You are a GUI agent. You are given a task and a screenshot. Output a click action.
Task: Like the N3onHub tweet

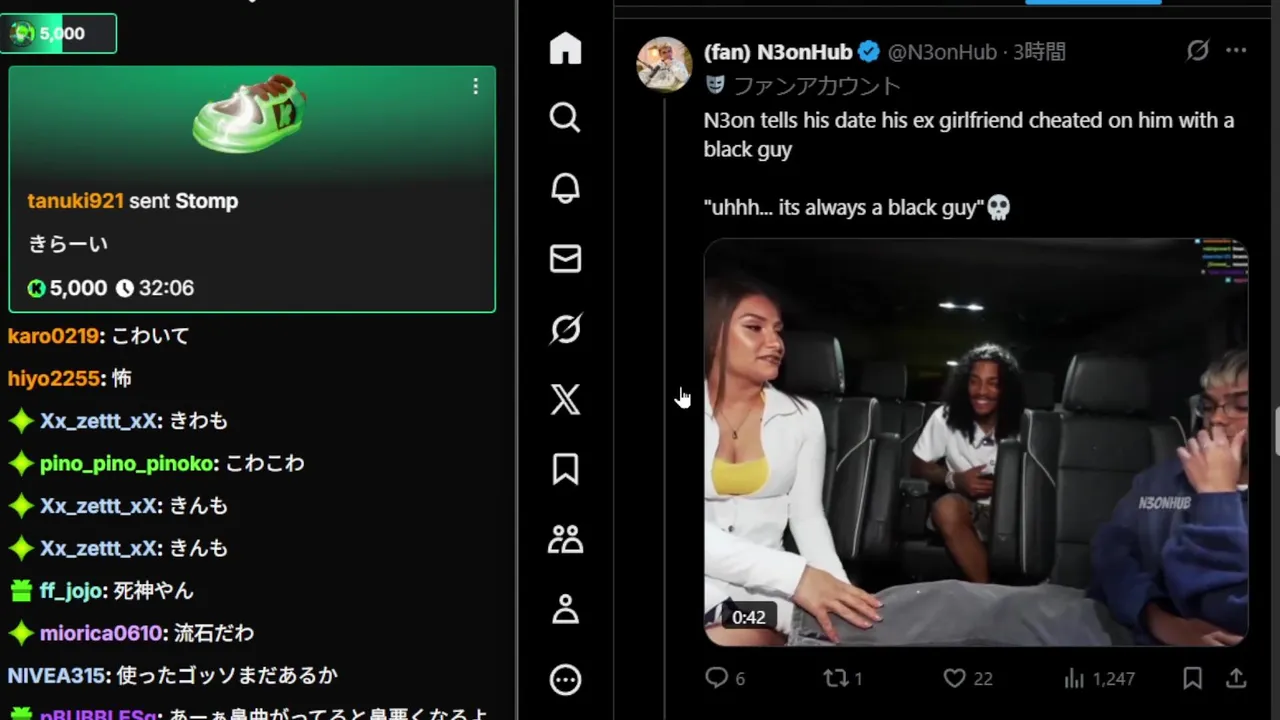[x=955, y=679]
